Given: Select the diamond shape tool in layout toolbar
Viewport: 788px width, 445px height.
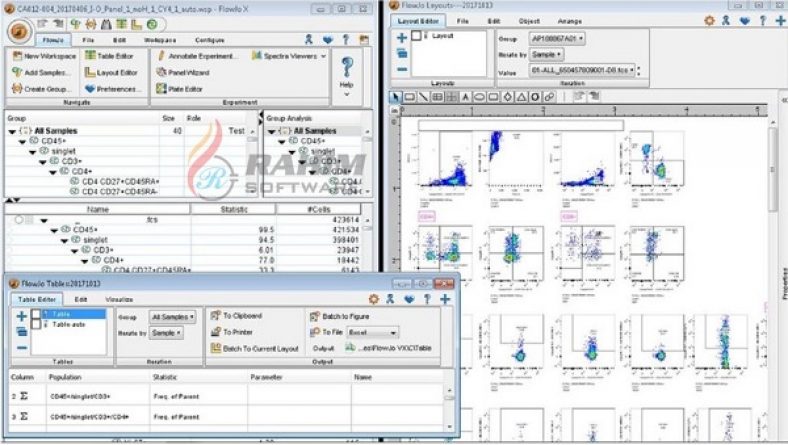Looking at the screenshot, I should tap(508, 97).
